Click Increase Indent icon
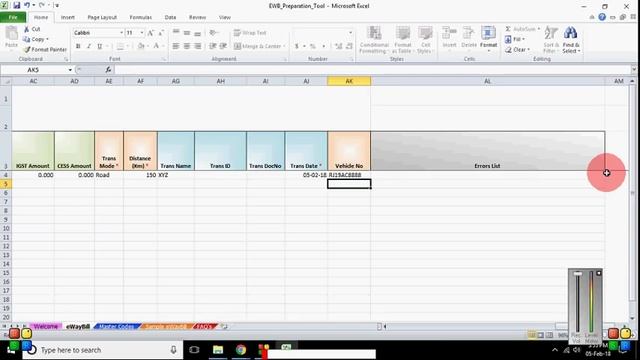 (223, 46)
